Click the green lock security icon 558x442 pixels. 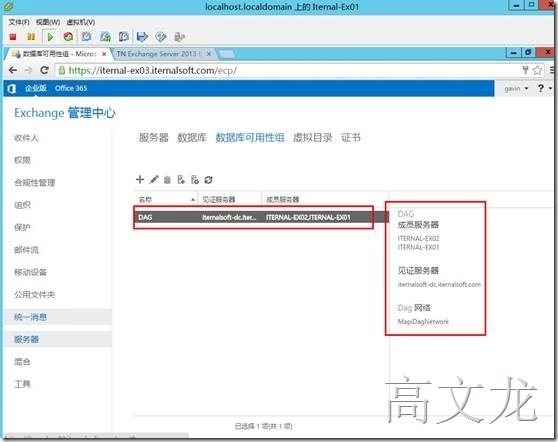pyautogui.click(x=62, y=70)
